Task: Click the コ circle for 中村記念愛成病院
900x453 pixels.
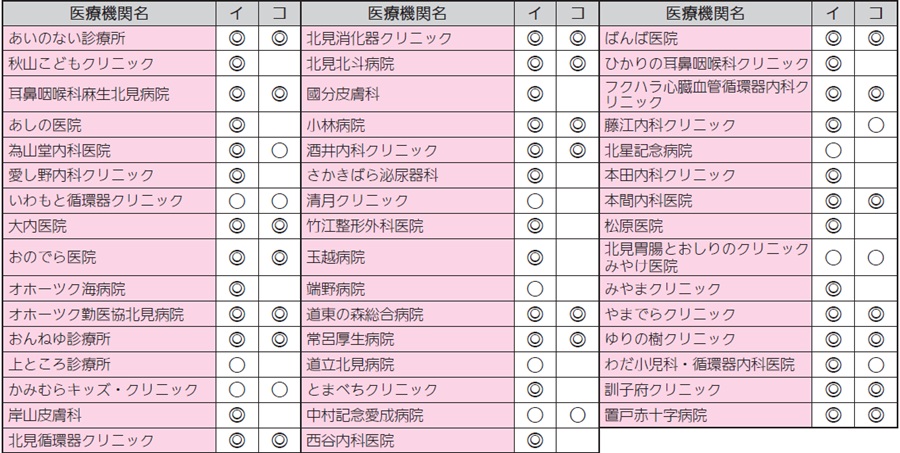Action: tap(577, 415)
